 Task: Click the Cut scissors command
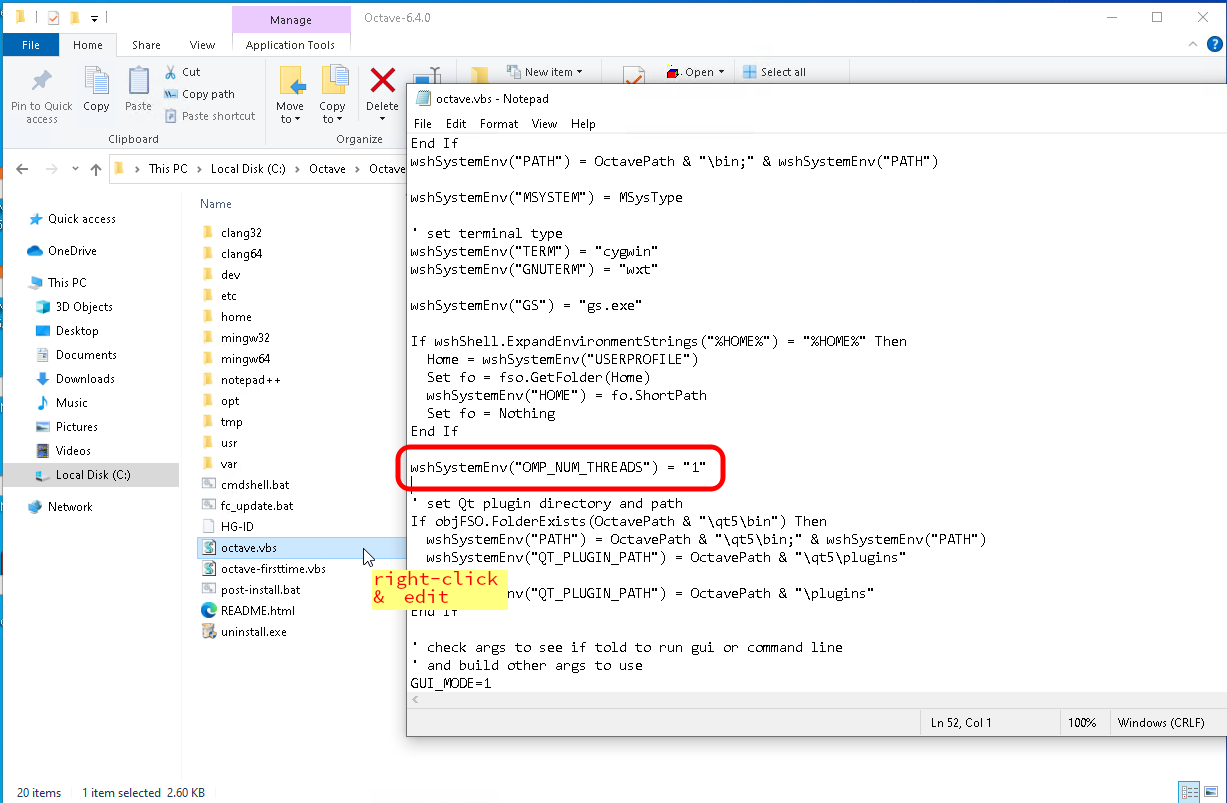182,72
